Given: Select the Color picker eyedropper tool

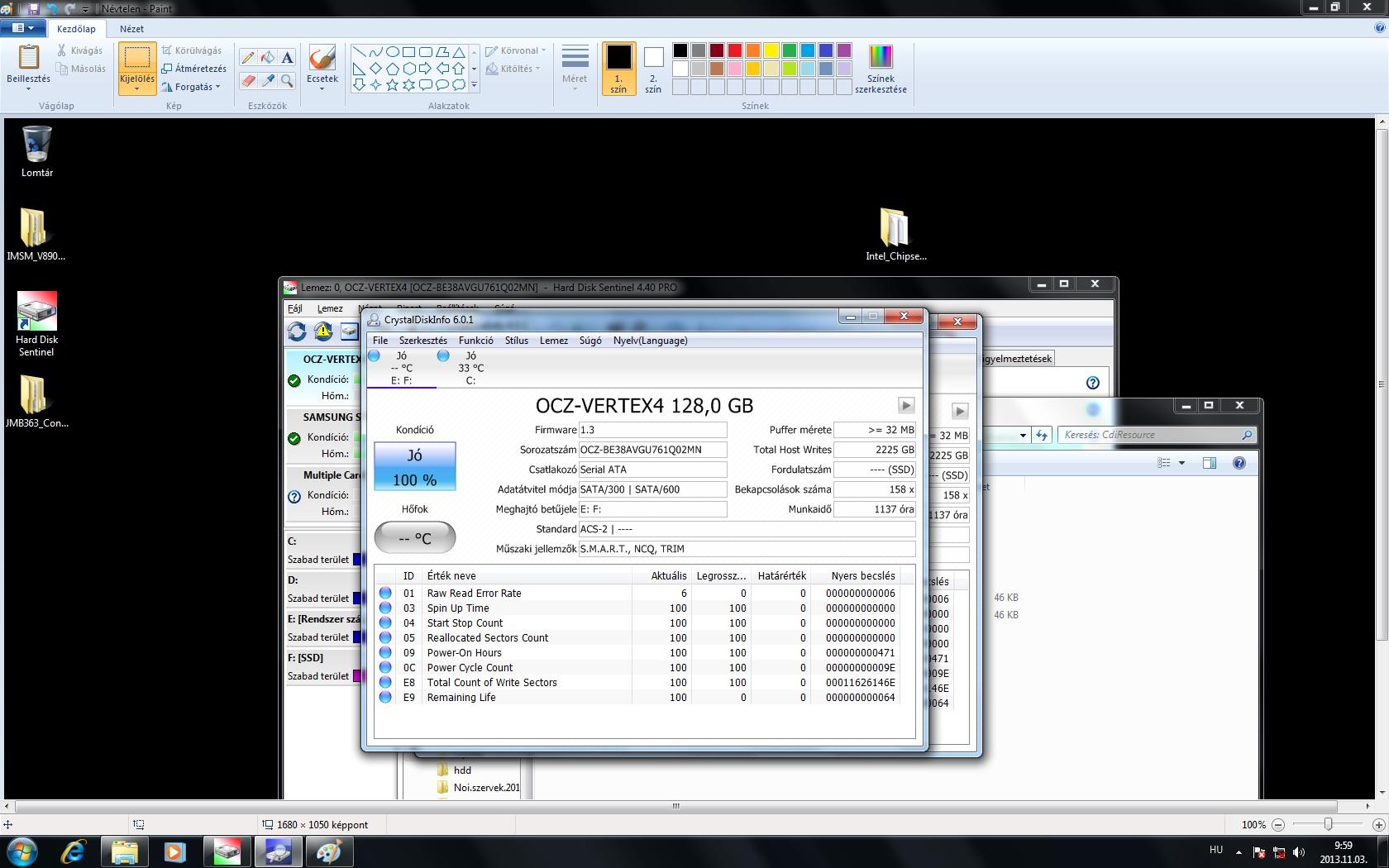Looking at the screenshot, I should point(267,80).
